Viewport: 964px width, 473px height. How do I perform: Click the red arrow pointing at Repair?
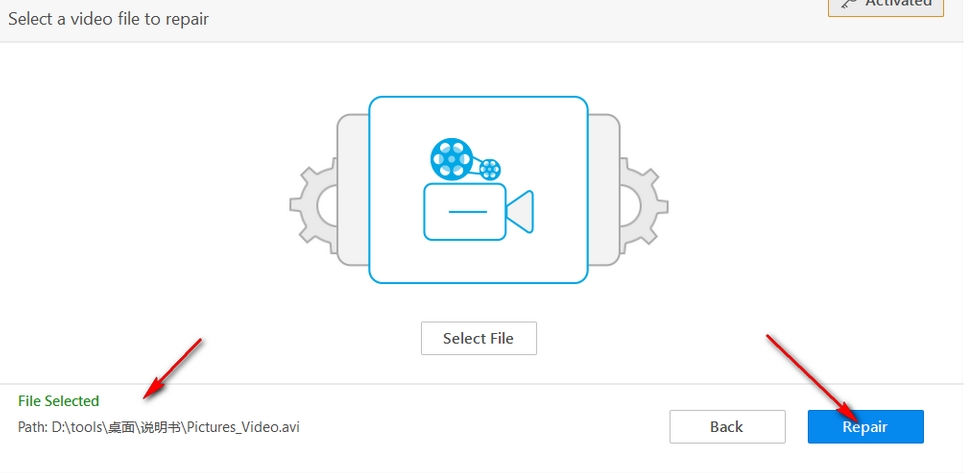pyautogui.click(x=812, y=376)
